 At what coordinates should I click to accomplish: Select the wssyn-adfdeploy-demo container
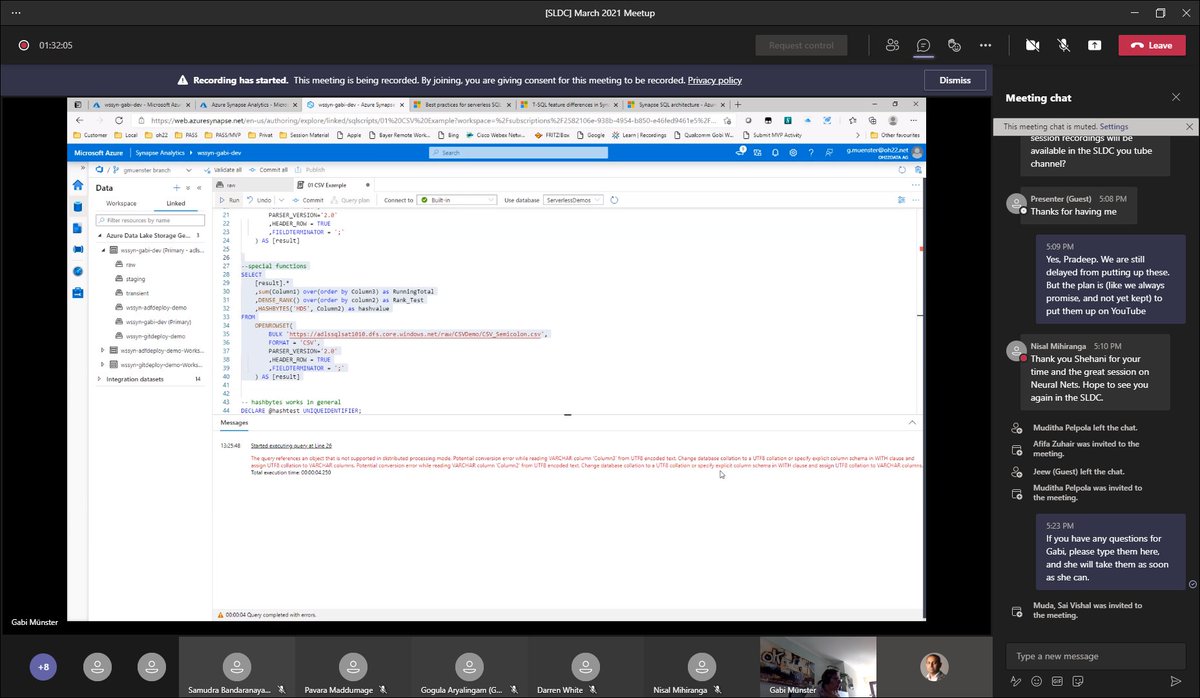151,308
